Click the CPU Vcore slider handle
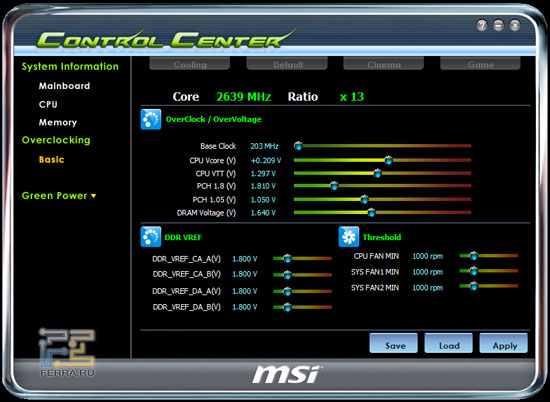 coord(388,160)
